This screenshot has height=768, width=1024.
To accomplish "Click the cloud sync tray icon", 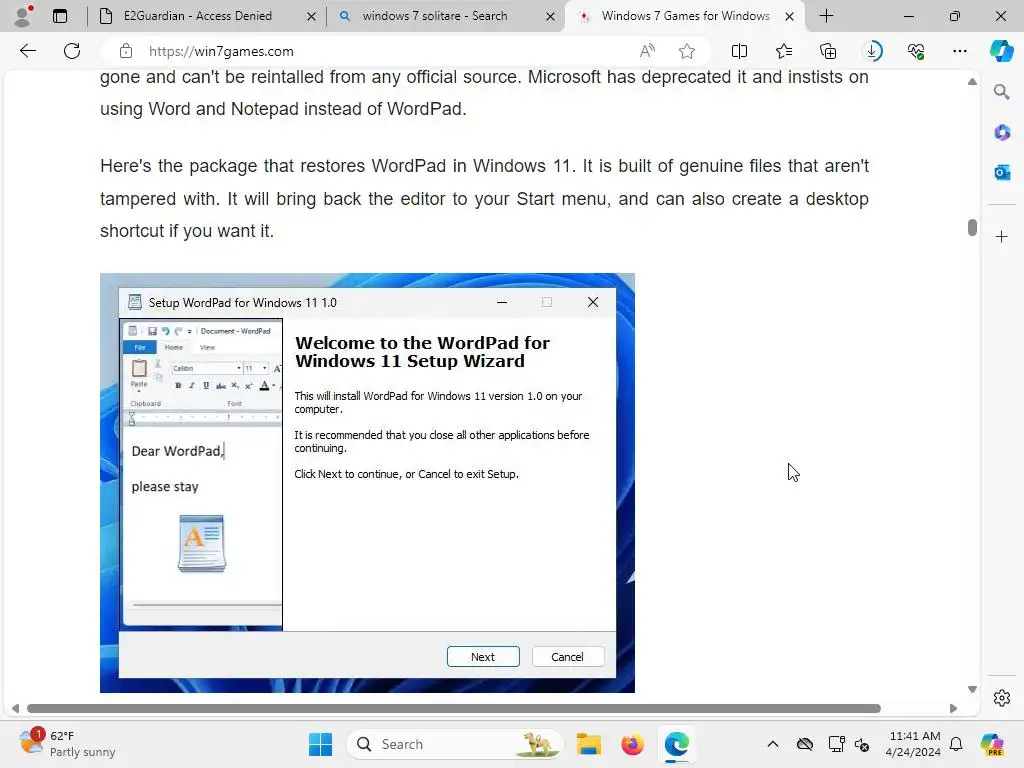I will [805, 744].
